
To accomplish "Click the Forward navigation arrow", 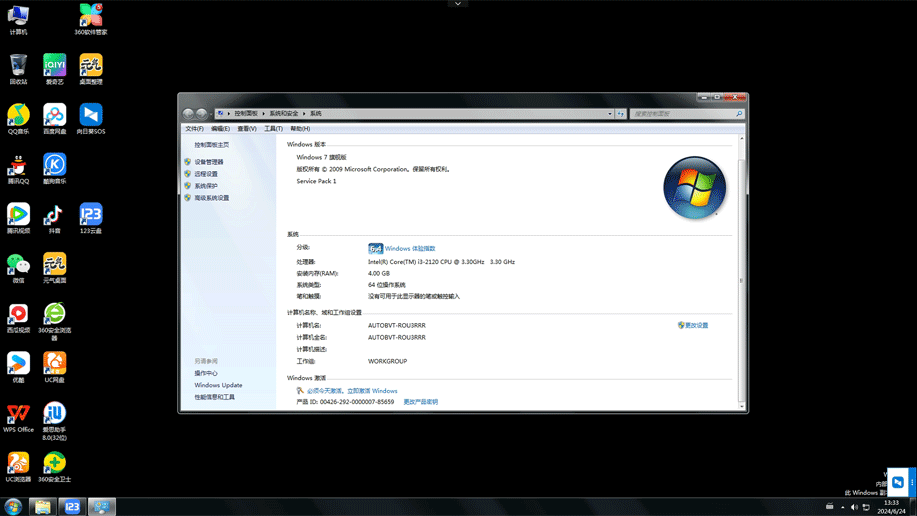I will point(202,113).
